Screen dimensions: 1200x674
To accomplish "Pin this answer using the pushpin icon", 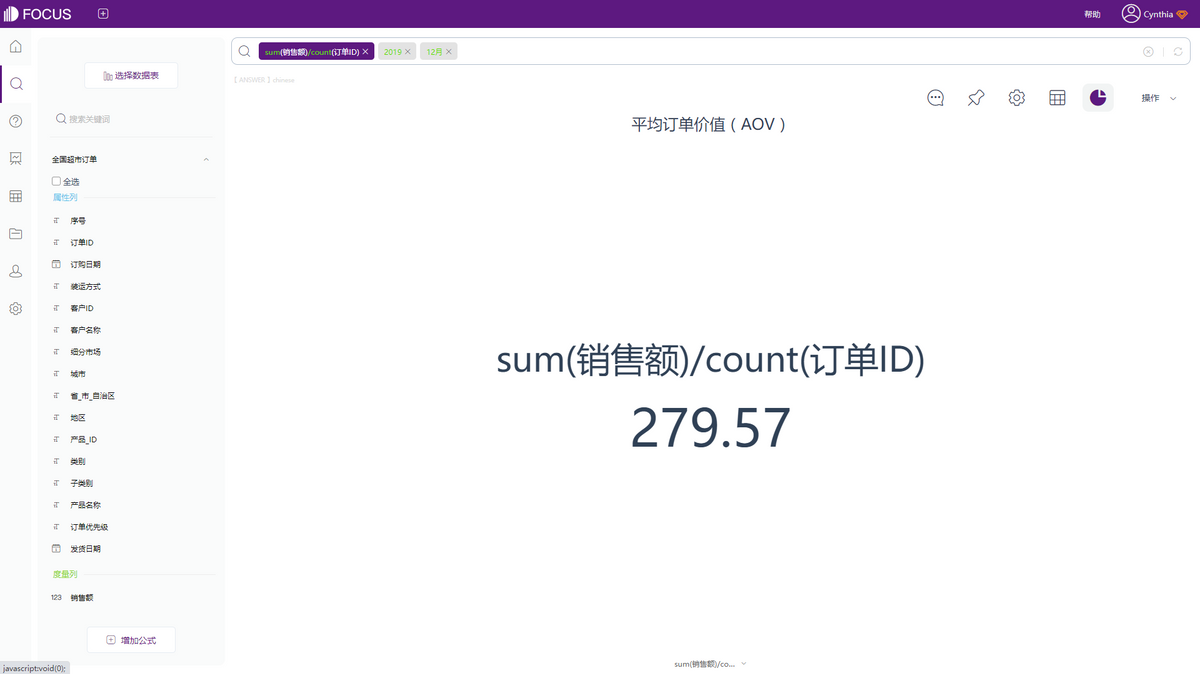I will (x=975, y=97).
